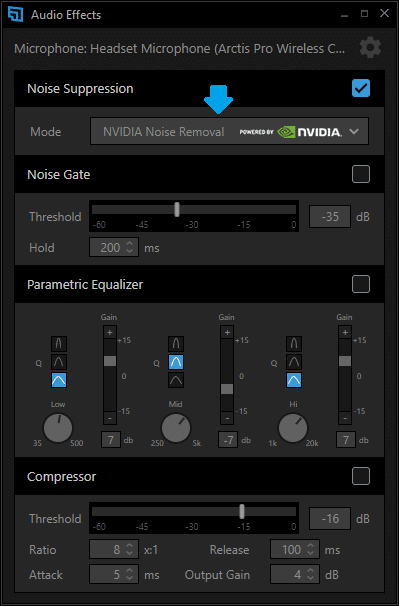This screenshot has width=399, height=606.
Task: Click the Noise Gate threshold dB field
Action: 330,216
